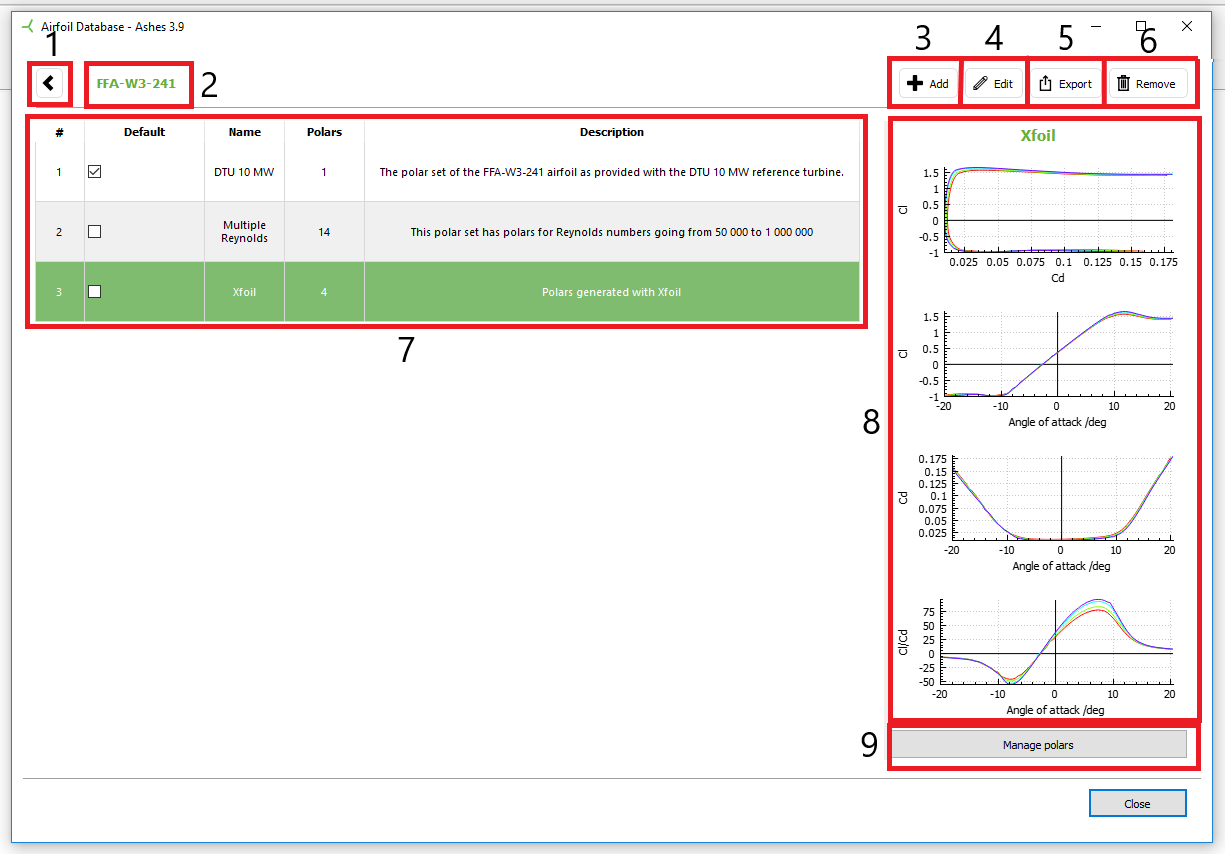Click the Name column header
This screenshot has height=854, width=1225.
[x=244, y=132]
